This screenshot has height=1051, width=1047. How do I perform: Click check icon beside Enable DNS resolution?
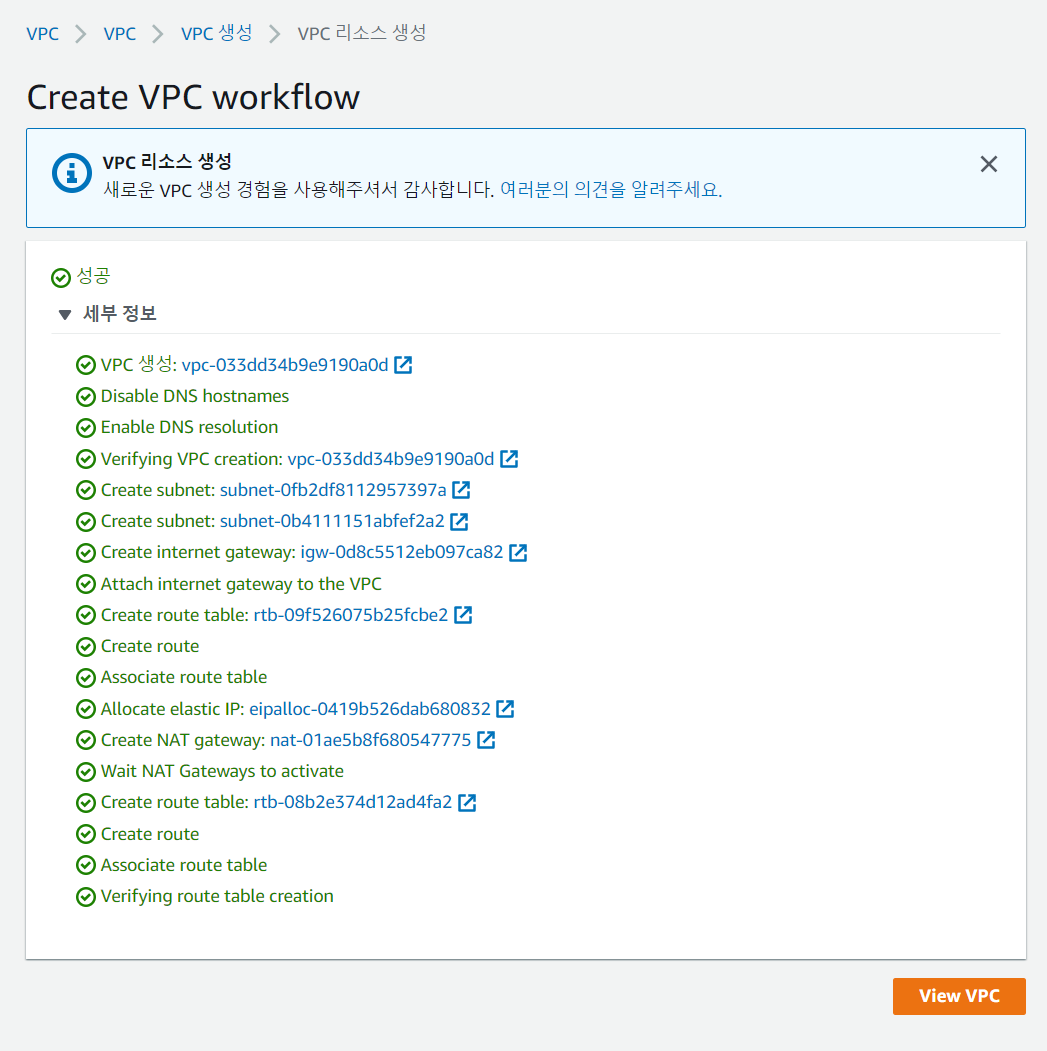[x=86, y=428]
